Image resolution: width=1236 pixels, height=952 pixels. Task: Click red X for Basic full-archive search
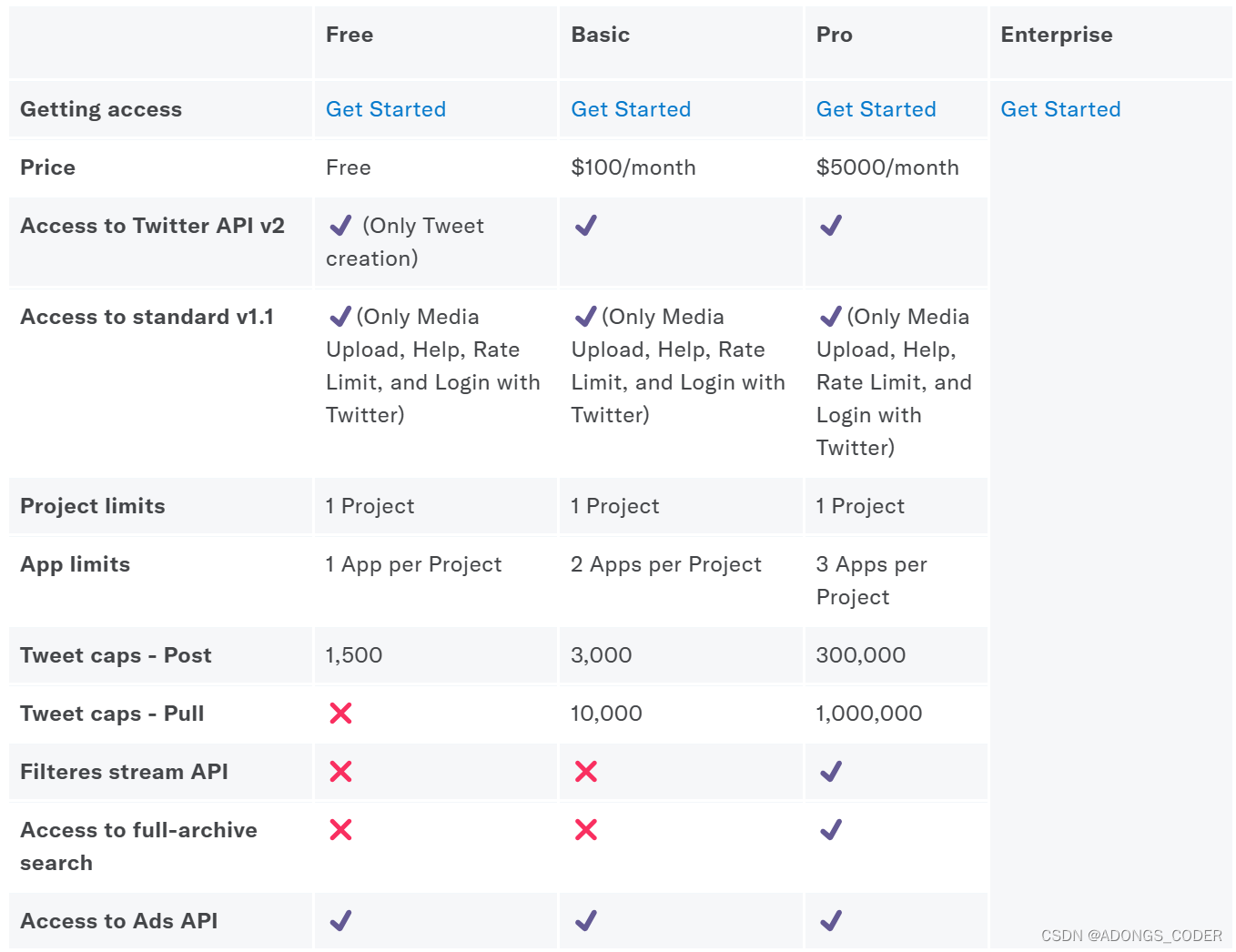[x=586, y=830]
